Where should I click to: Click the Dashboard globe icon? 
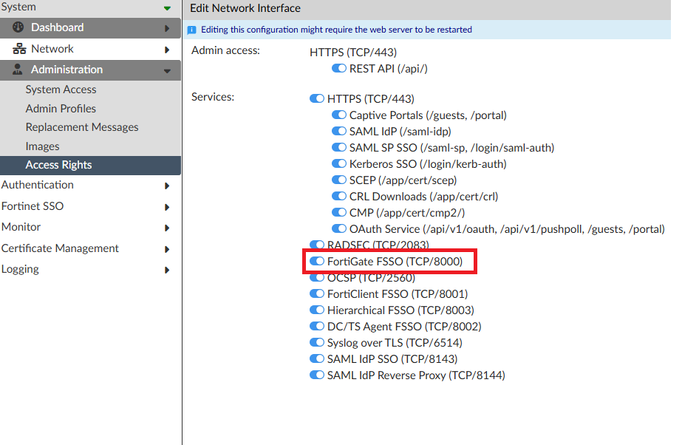tap(19, 27)
